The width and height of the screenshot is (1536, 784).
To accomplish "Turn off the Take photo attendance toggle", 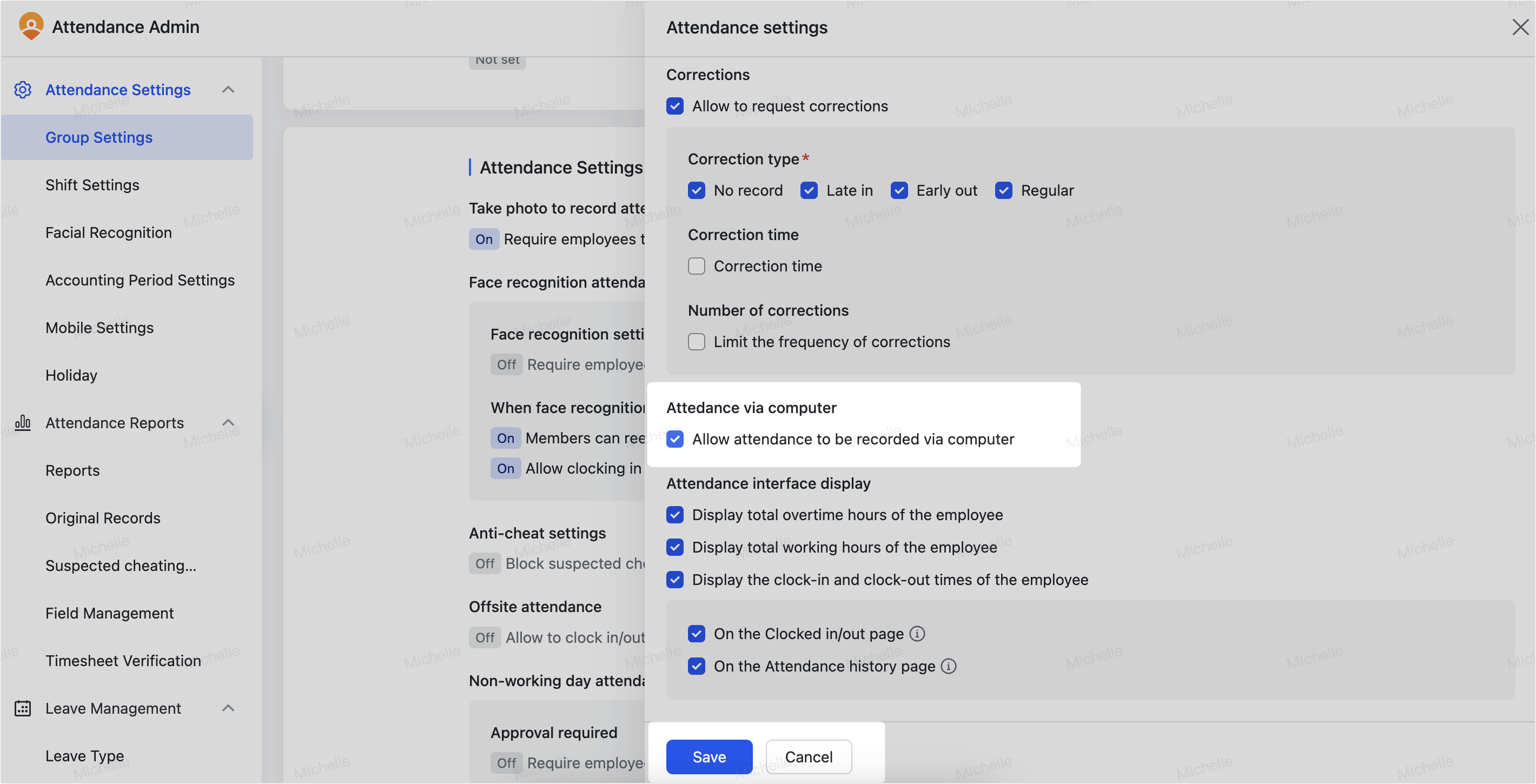I will [x=484, y=238].
